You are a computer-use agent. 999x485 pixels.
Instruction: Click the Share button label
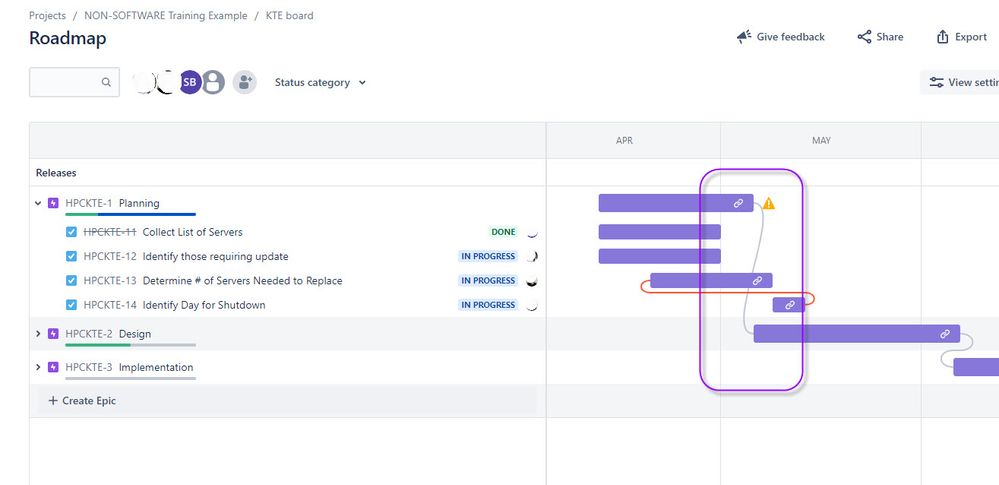pos(889,37)
